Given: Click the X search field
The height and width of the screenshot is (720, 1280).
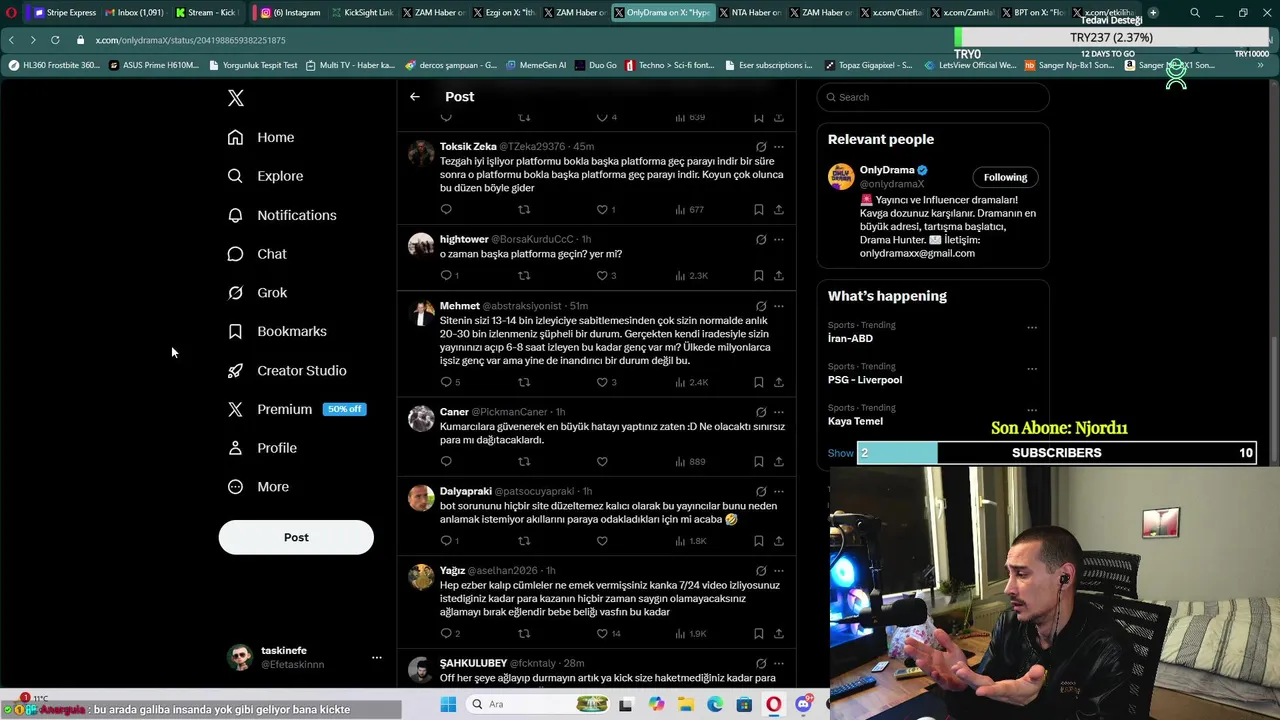Looking at the screenshot, I should coord(933,97).
